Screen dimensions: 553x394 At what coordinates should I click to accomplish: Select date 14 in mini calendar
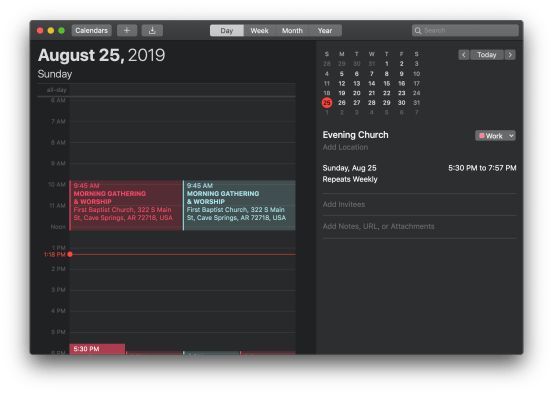[x=372, y=84]
